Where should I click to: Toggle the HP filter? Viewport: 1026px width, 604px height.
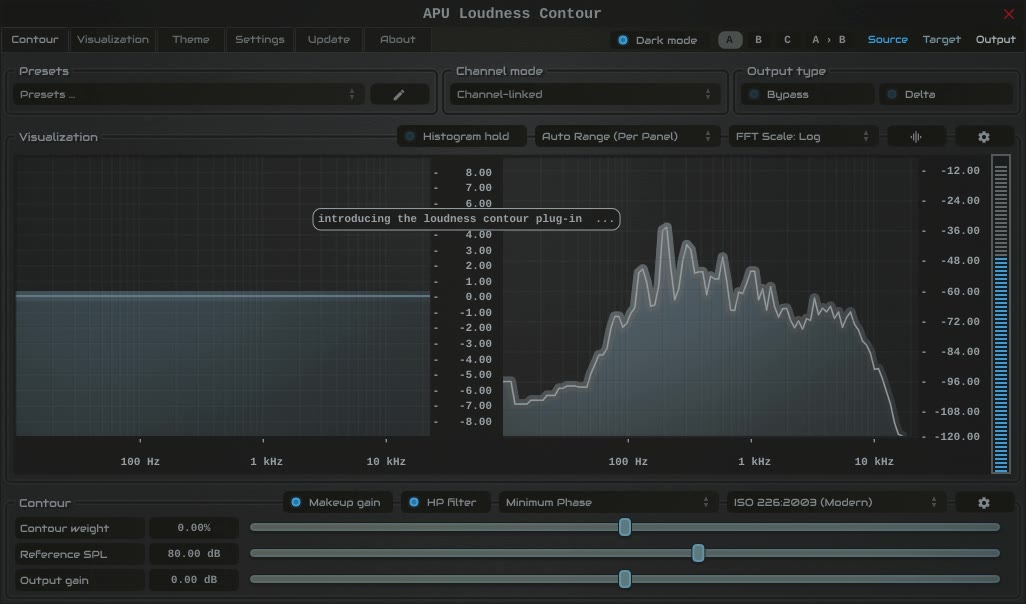click(x=446, y=503)
